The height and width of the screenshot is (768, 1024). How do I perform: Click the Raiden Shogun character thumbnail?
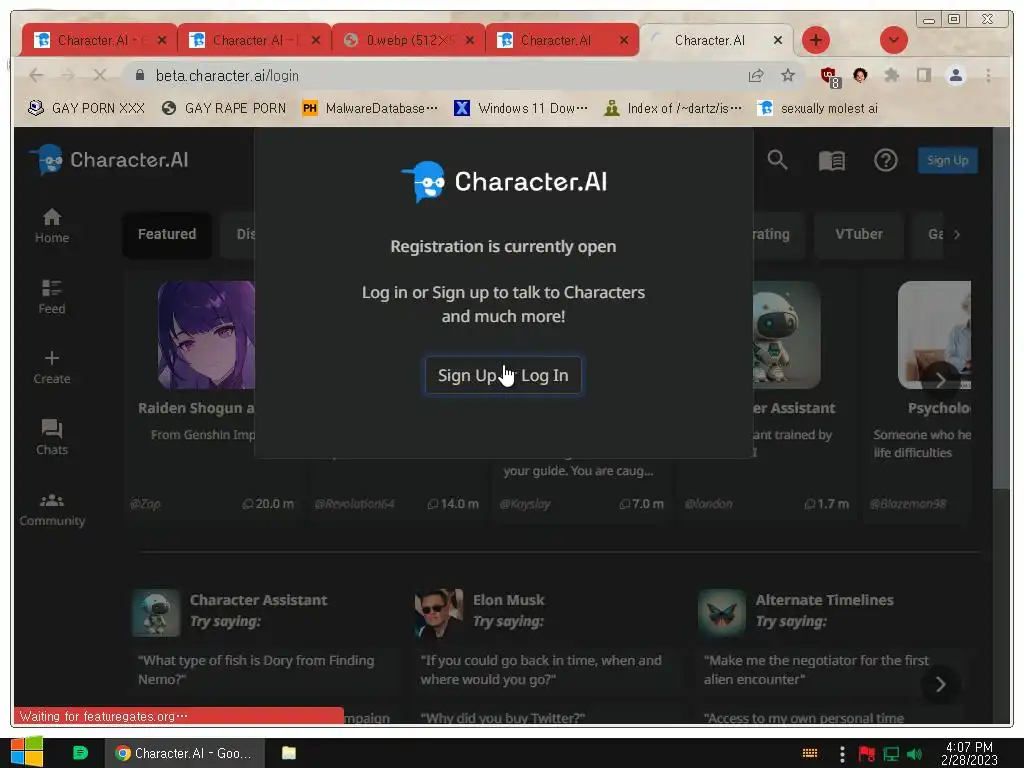coord(206,335)
